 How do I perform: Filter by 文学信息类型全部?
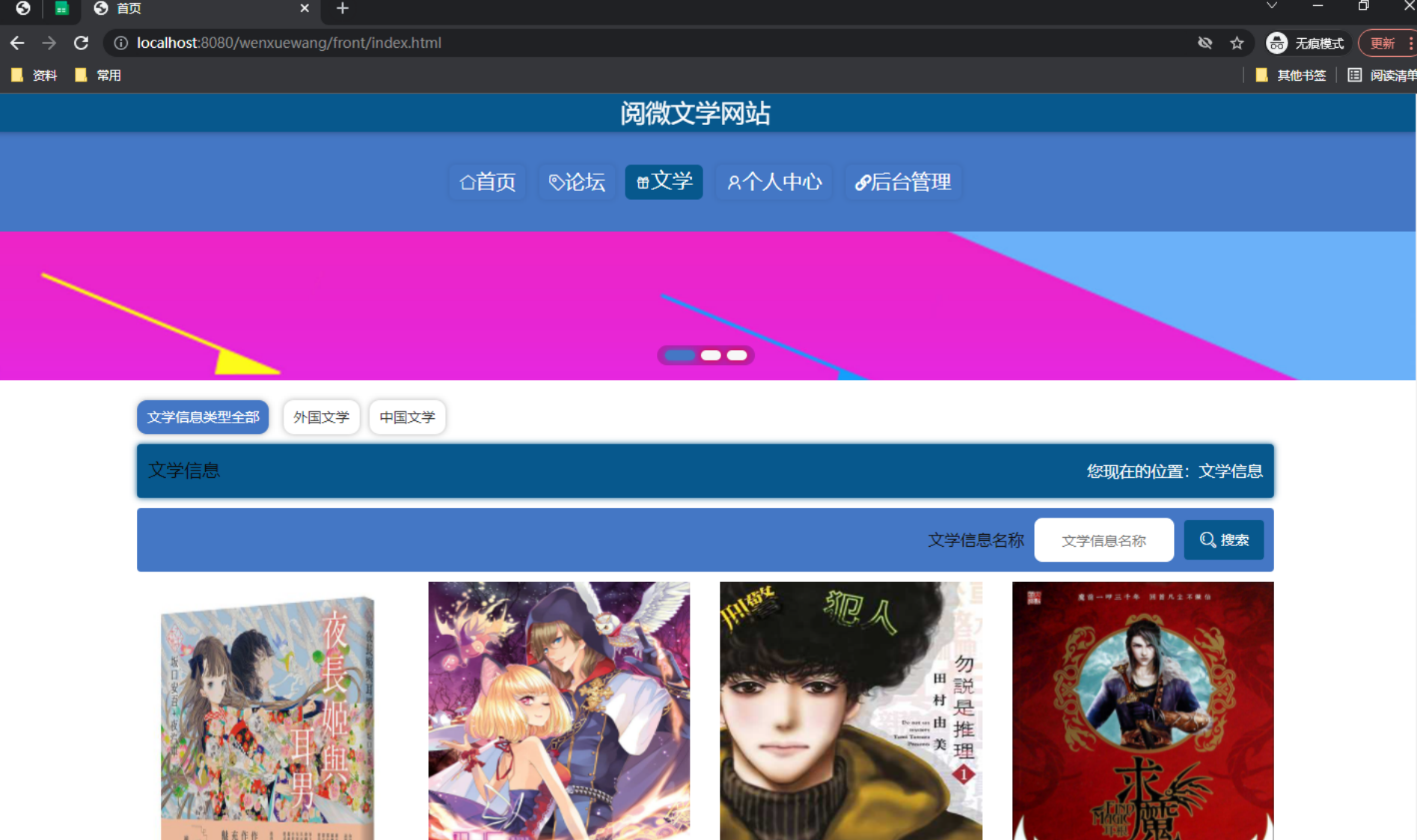tap(203, 417)
